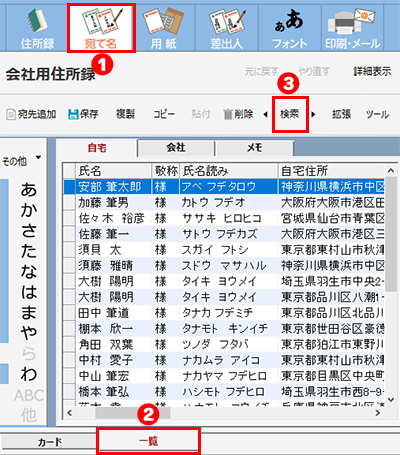Screen dimensions: 400x455
Task: Click the vertical scrollbar up arrow
Action: (391, 171)
